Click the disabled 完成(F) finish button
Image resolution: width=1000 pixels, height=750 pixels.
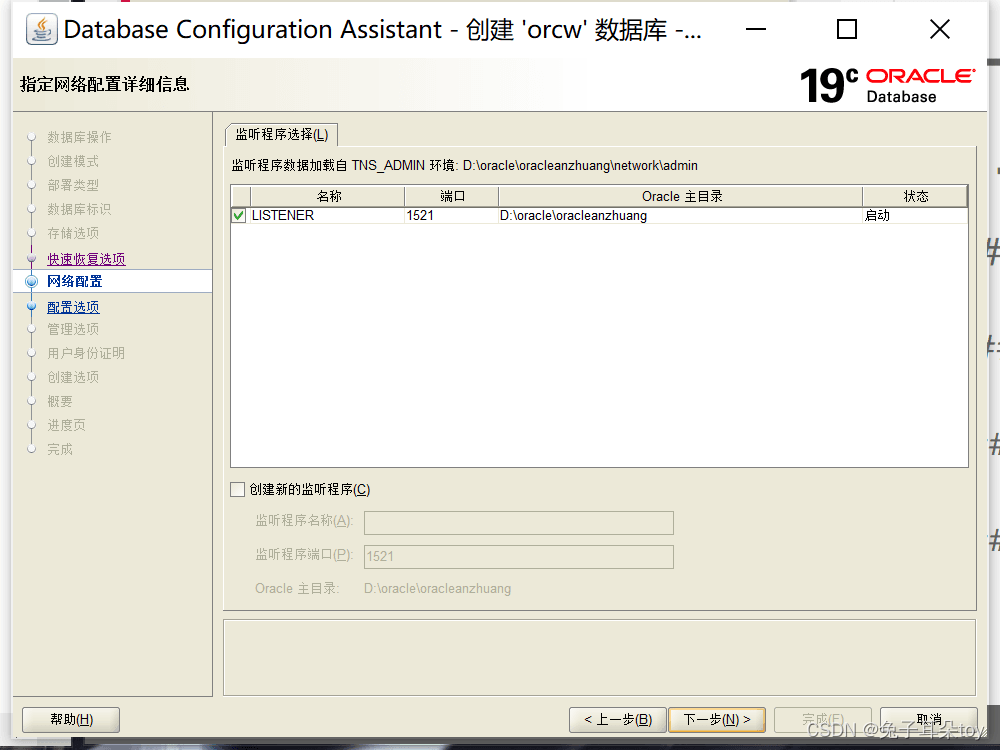pyautogui.click(x=823, y=720)
